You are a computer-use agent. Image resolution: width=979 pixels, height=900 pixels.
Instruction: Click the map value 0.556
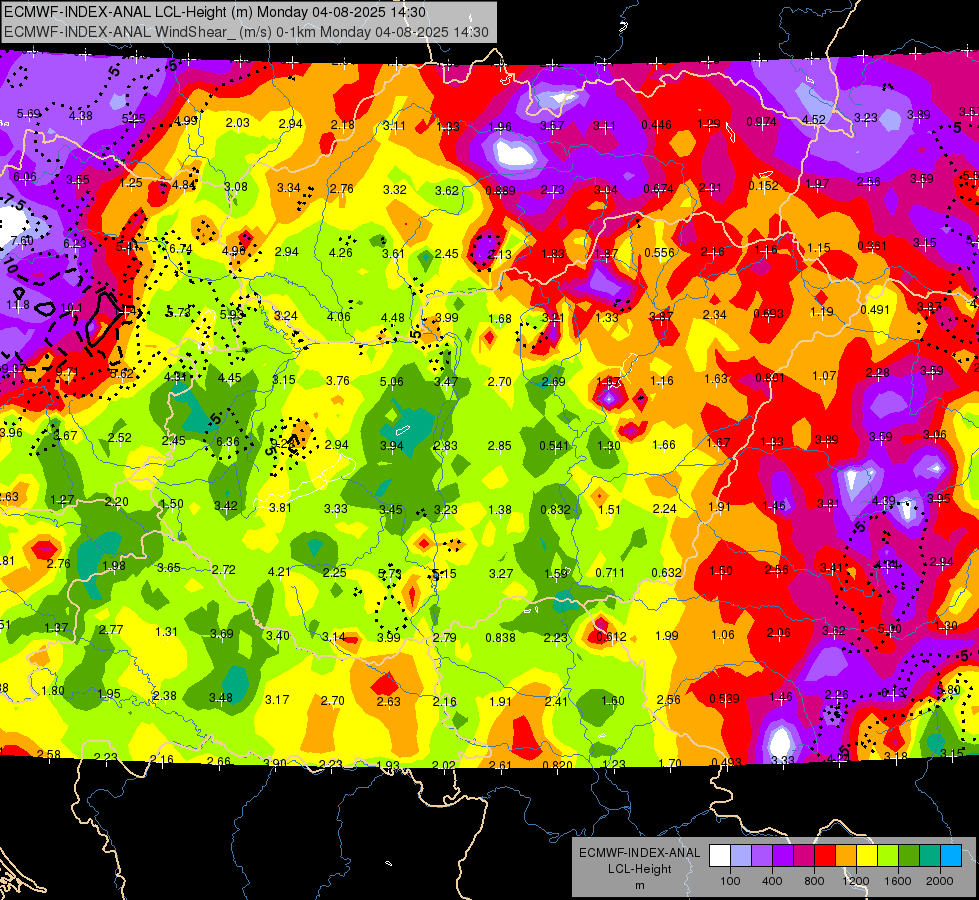click(x=659, y=252)
